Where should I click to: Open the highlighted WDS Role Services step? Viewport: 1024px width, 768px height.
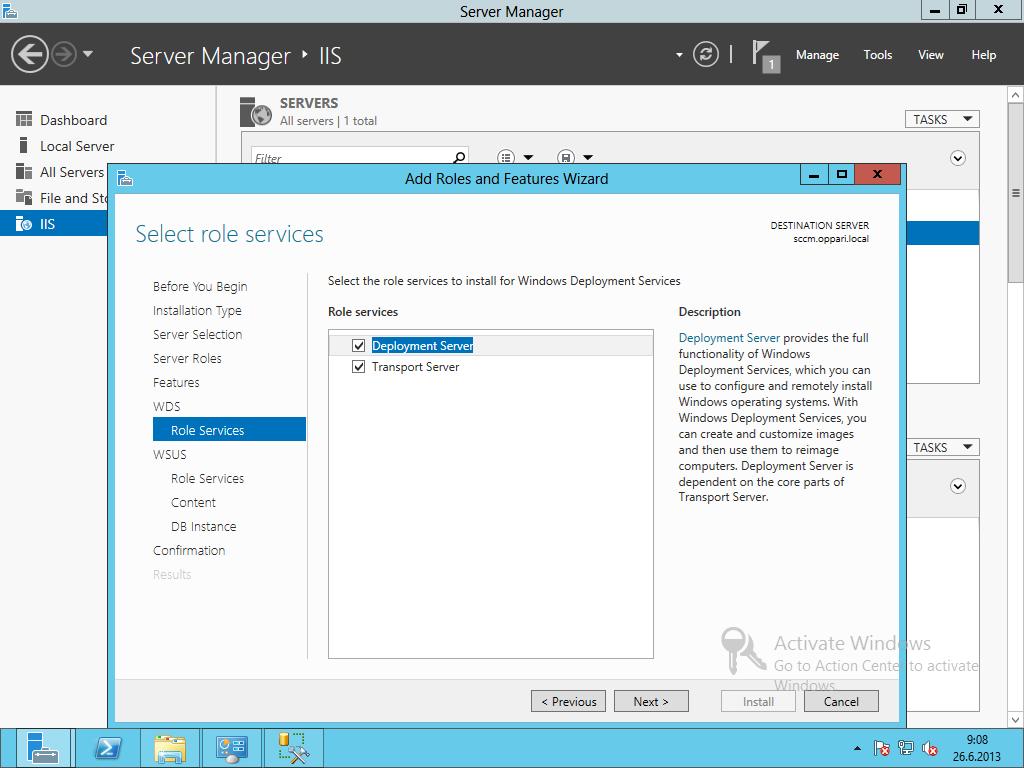pos(229,430)
